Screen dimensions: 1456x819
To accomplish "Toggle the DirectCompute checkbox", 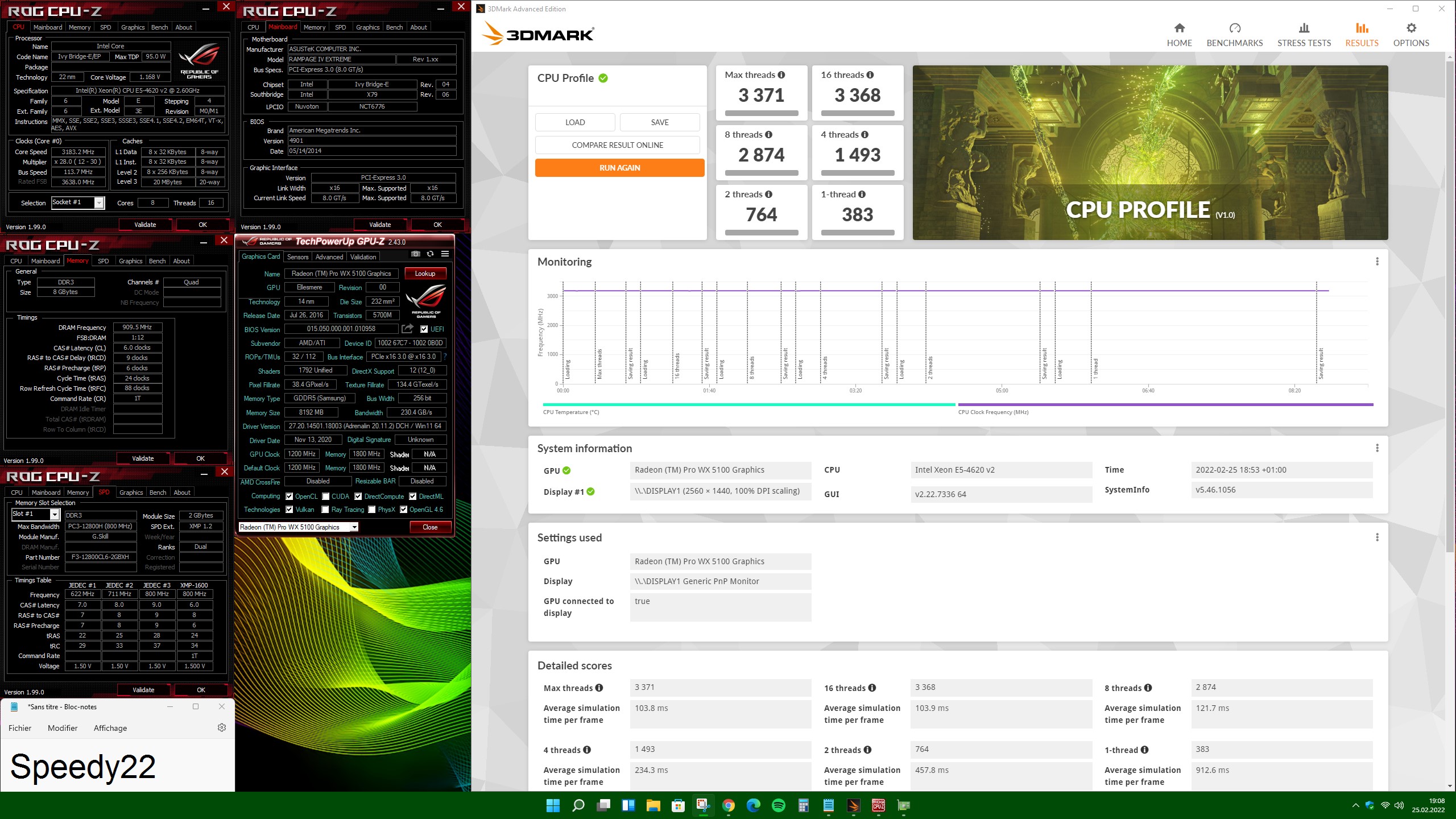I will tap(358, 497).
